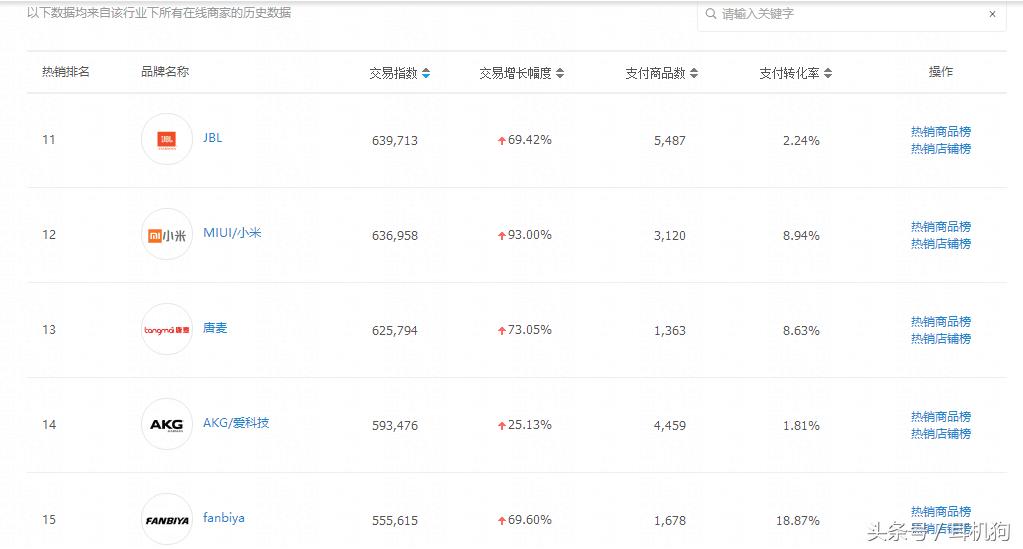Viewport: 1023px width, 549px height.
Task: Open 热销商品榜 for AKG/爱科技
Action: click(x=941, y=416)
